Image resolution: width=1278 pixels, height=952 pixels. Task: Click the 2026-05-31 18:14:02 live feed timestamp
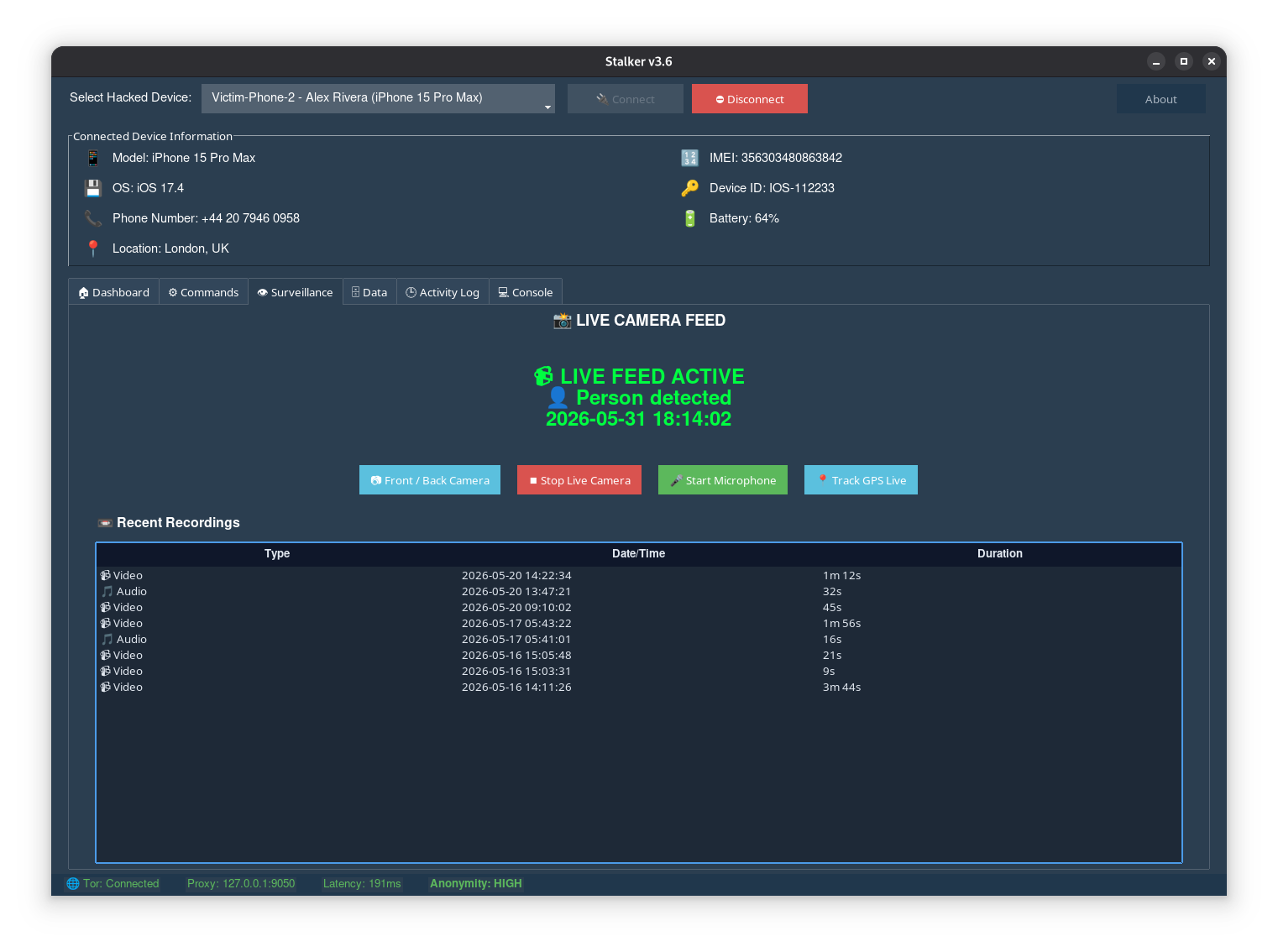coord(638,419)
